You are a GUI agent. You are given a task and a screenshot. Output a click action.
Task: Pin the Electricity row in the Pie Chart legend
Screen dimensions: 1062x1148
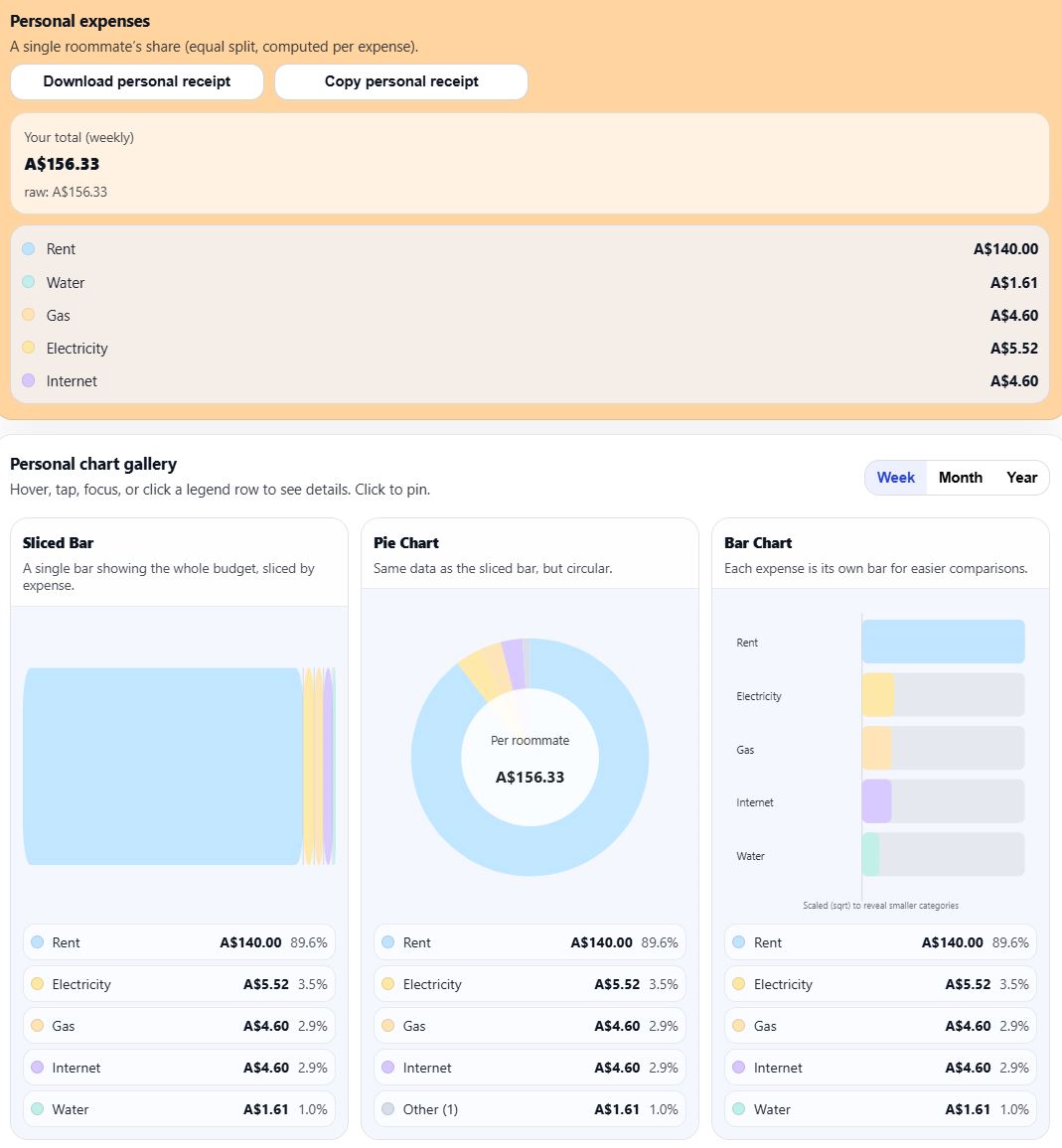530,984
